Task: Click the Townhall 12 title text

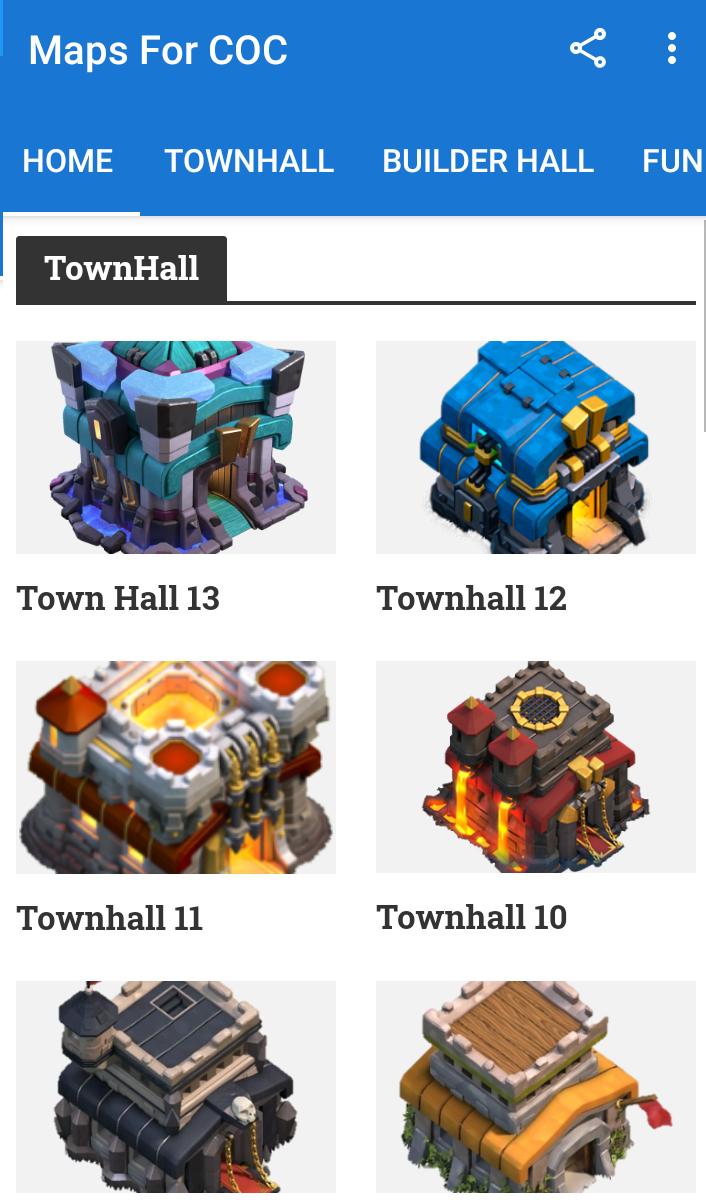Action: (x=472, y=598)
